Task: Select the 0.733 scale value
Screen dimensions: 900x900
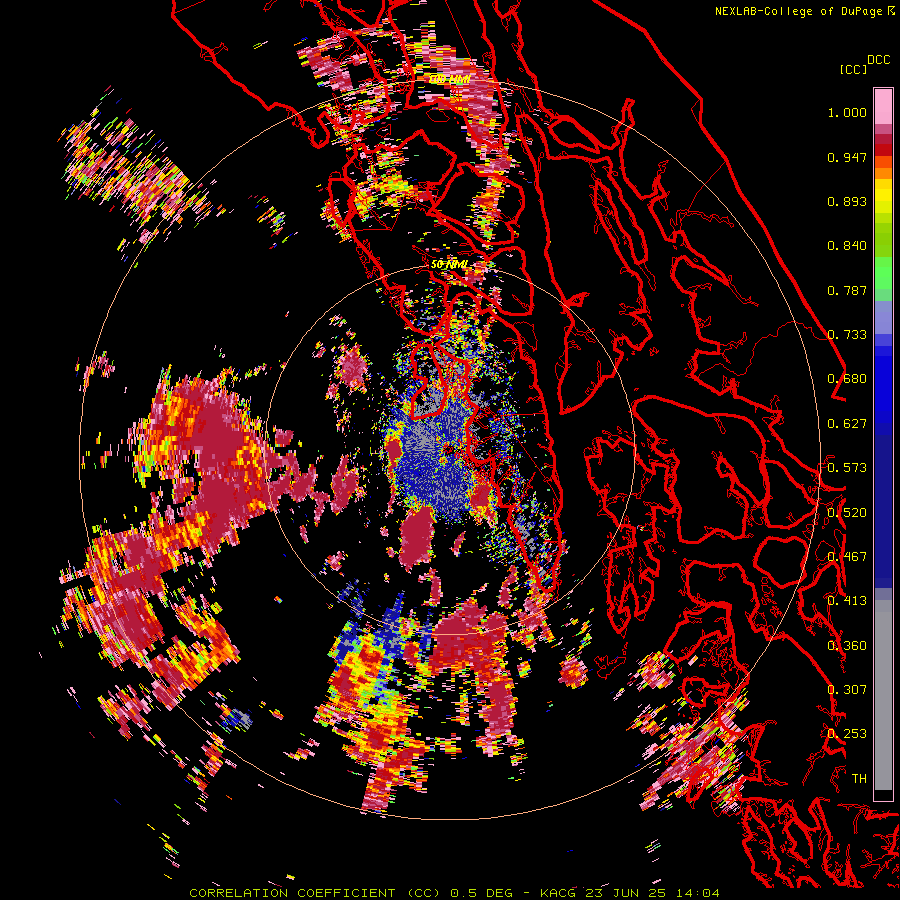Action: [x=847, y=335]
